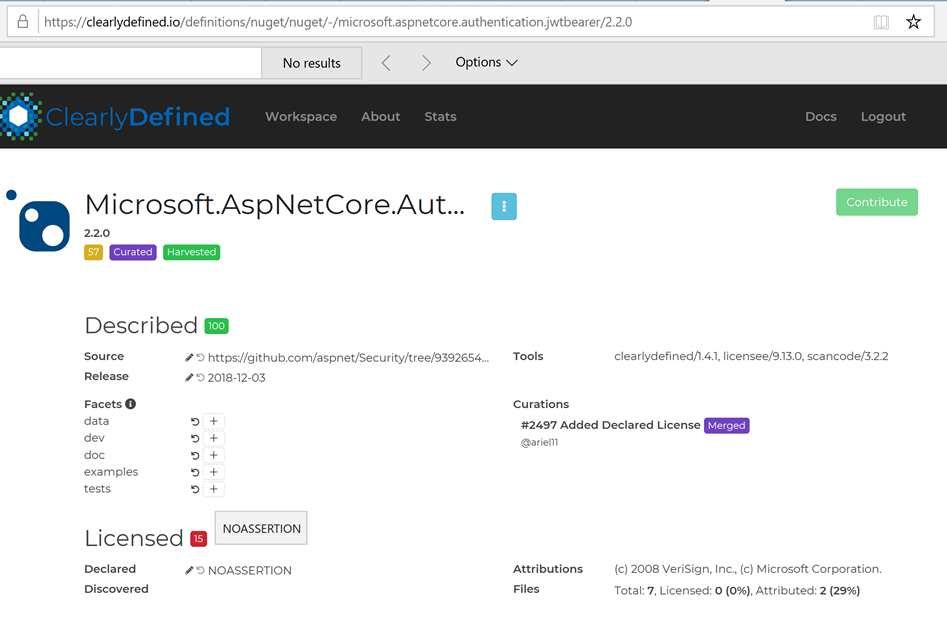Add a glob to the dev facet with plus
Viewport: 947px width, 623px height.
[214, 438]
